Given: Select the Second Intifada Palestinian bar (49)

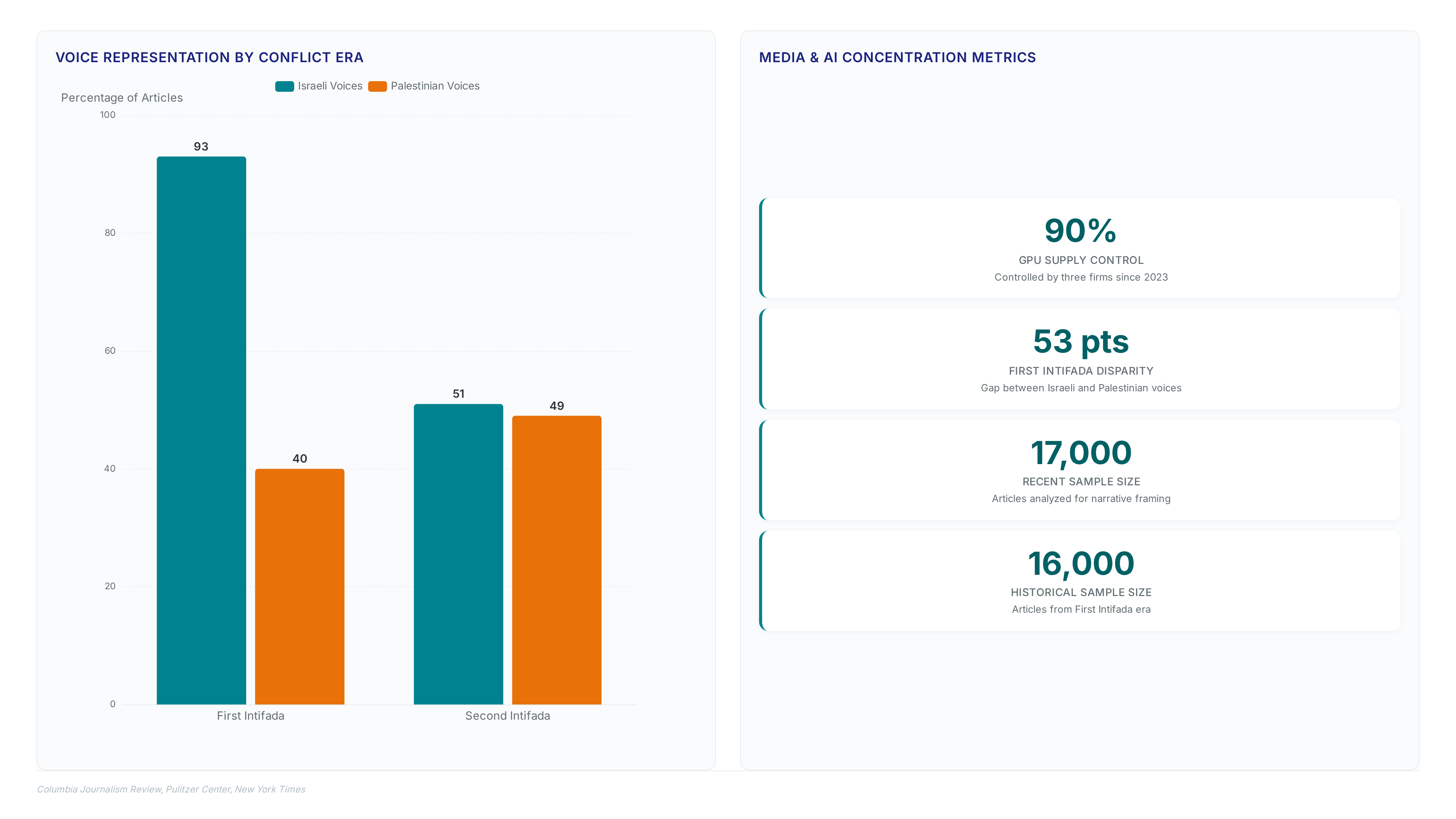Looking at the screenshot, I should pos(557,560).
